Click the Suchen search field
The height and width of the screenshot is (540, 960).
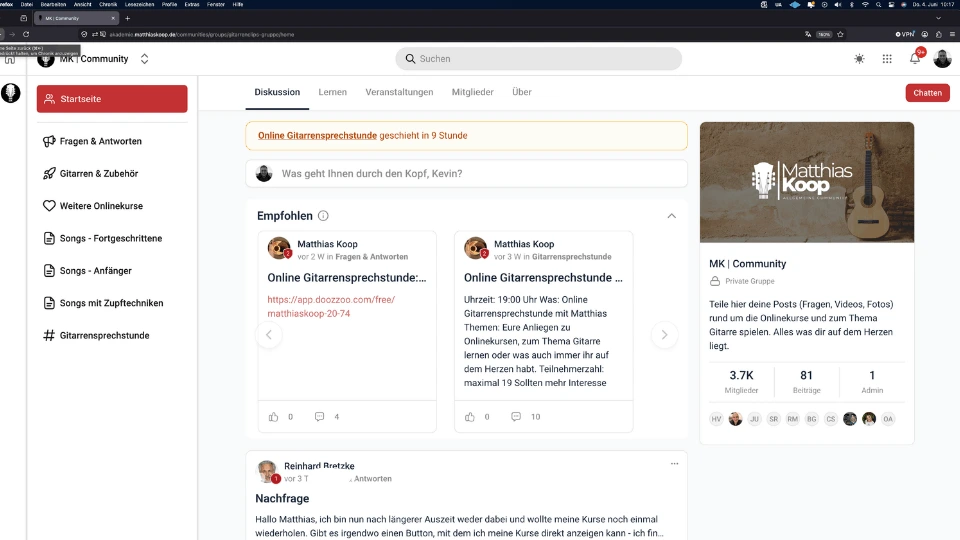click(x=539, y=59)
